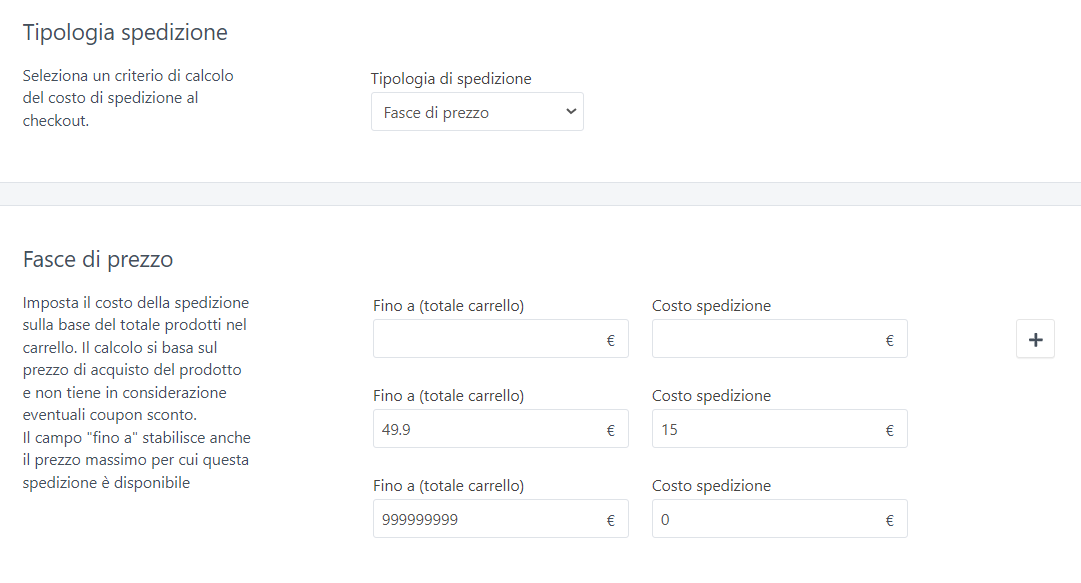This screenshot has height=583, width=1081.
Task: Click the euro symbol beside the 49.9 value
Action: click(x=610, y=430)
